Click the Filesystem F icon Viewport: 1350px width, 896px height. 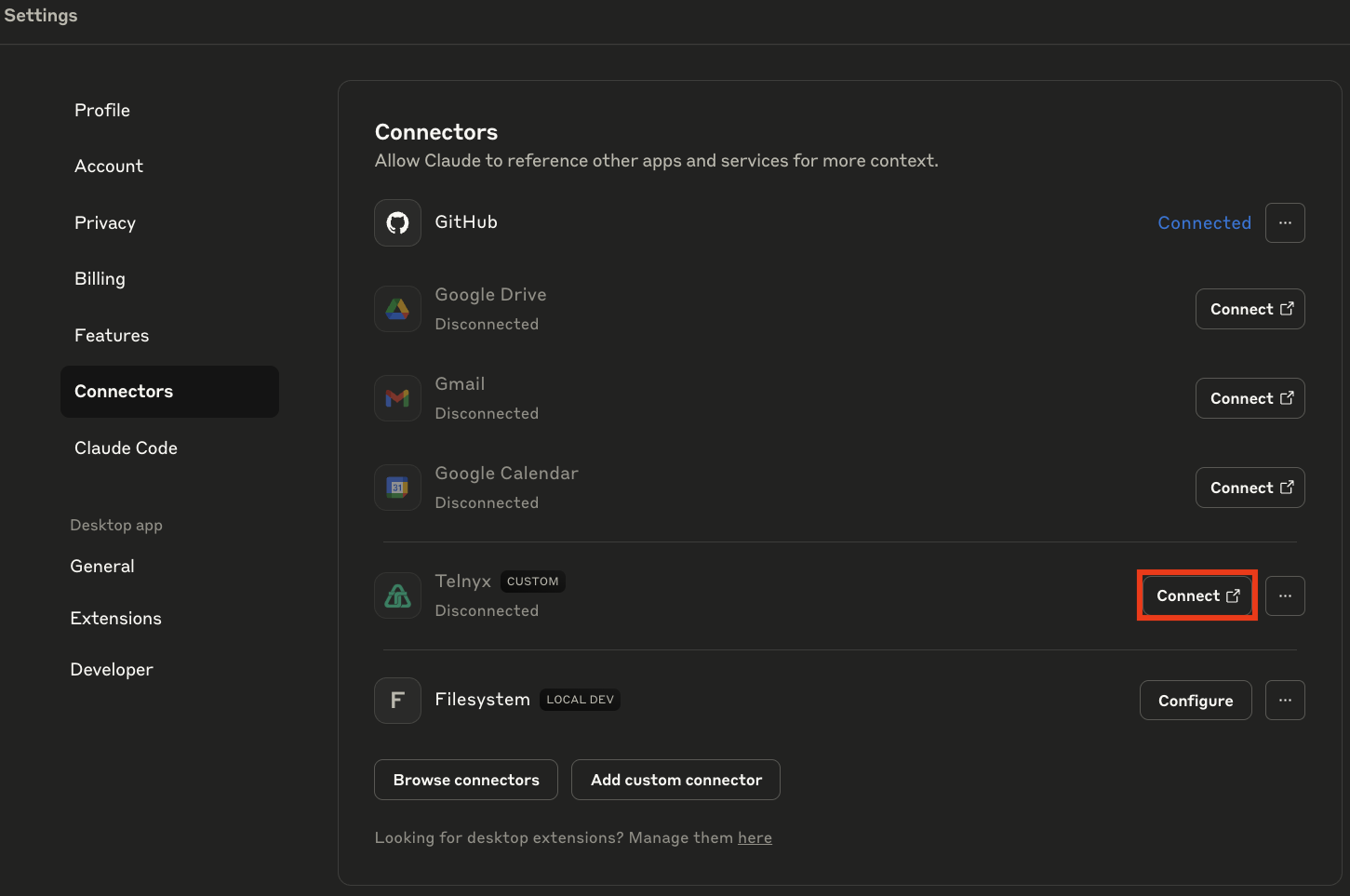pyautogui.click(x=397, y=701)
